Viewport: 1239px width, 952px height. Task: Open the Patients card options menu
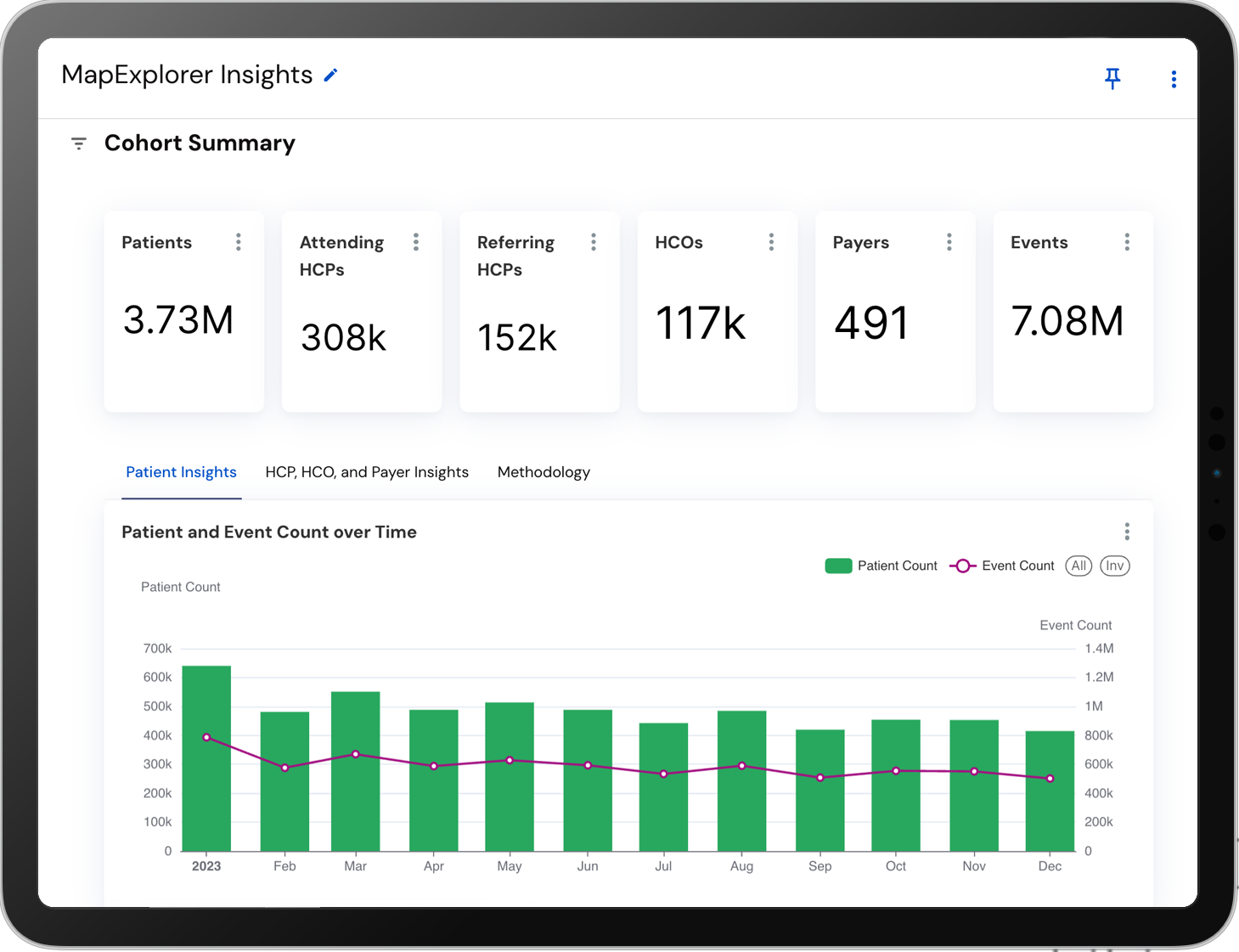(x=239, y=242)
